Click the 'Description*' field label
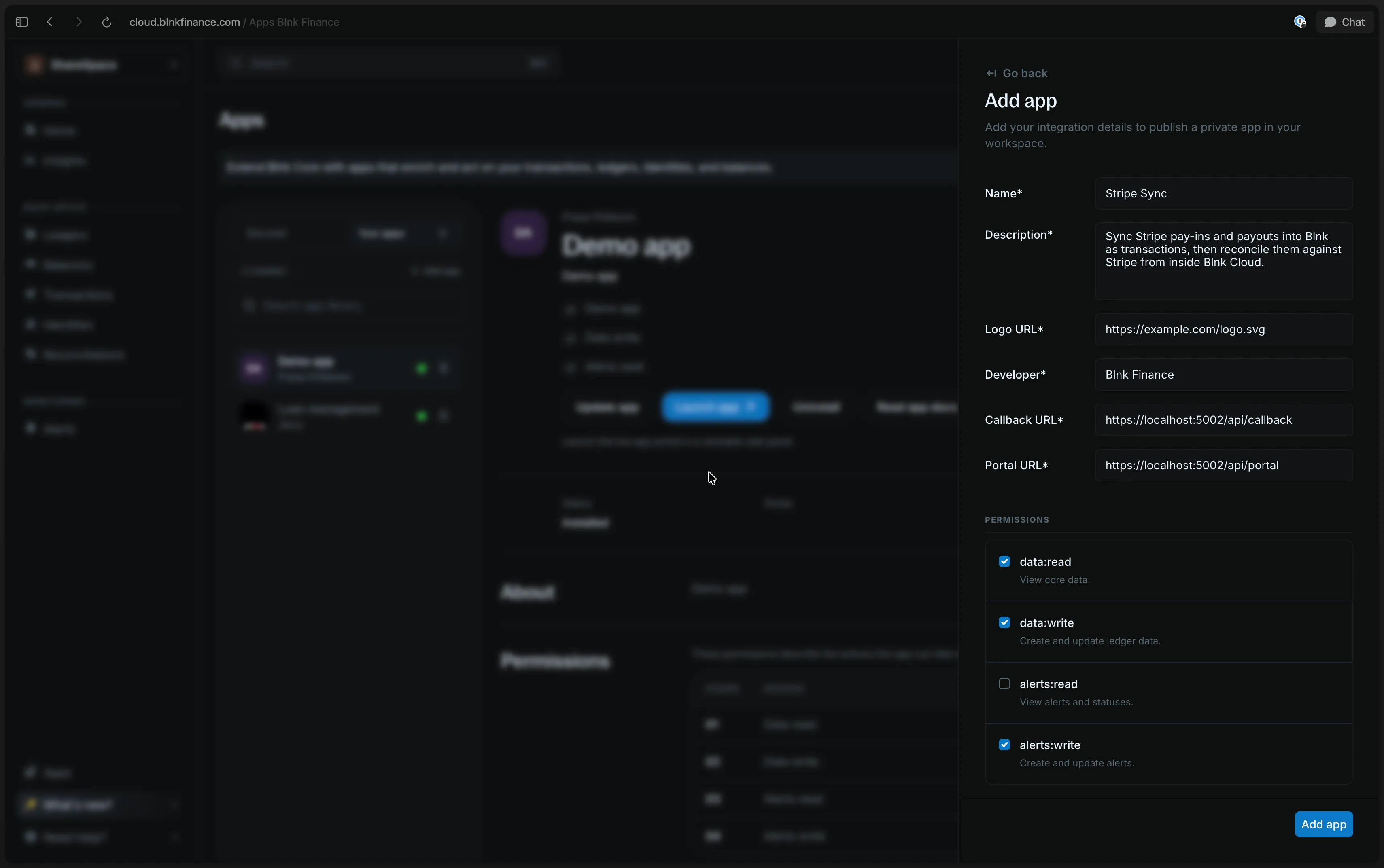Screen dimensions: 1384x868 point(1019,235)
